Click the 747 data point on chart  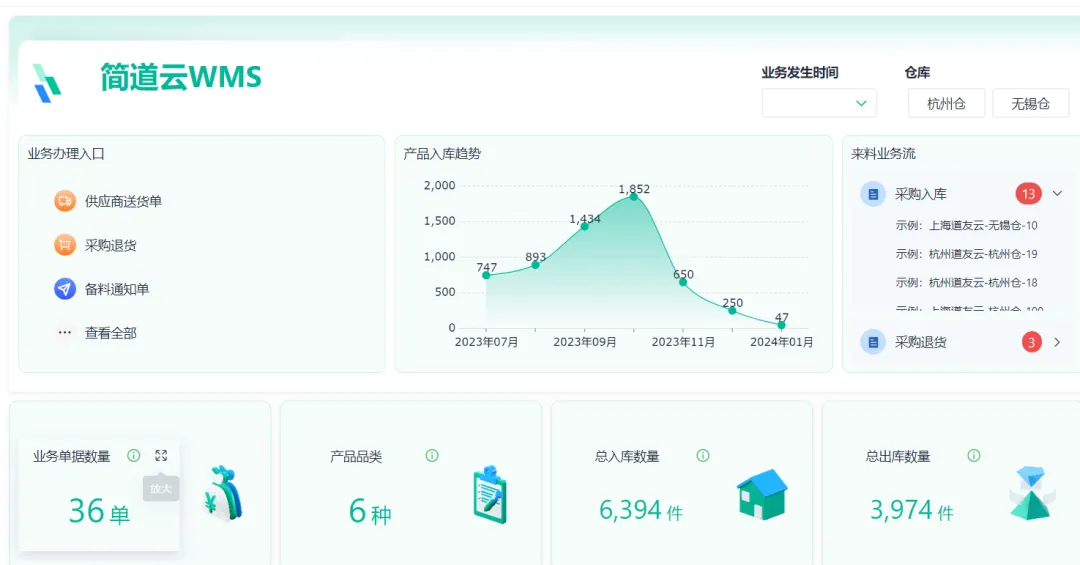pyautogui.click(x=486, y=275)
